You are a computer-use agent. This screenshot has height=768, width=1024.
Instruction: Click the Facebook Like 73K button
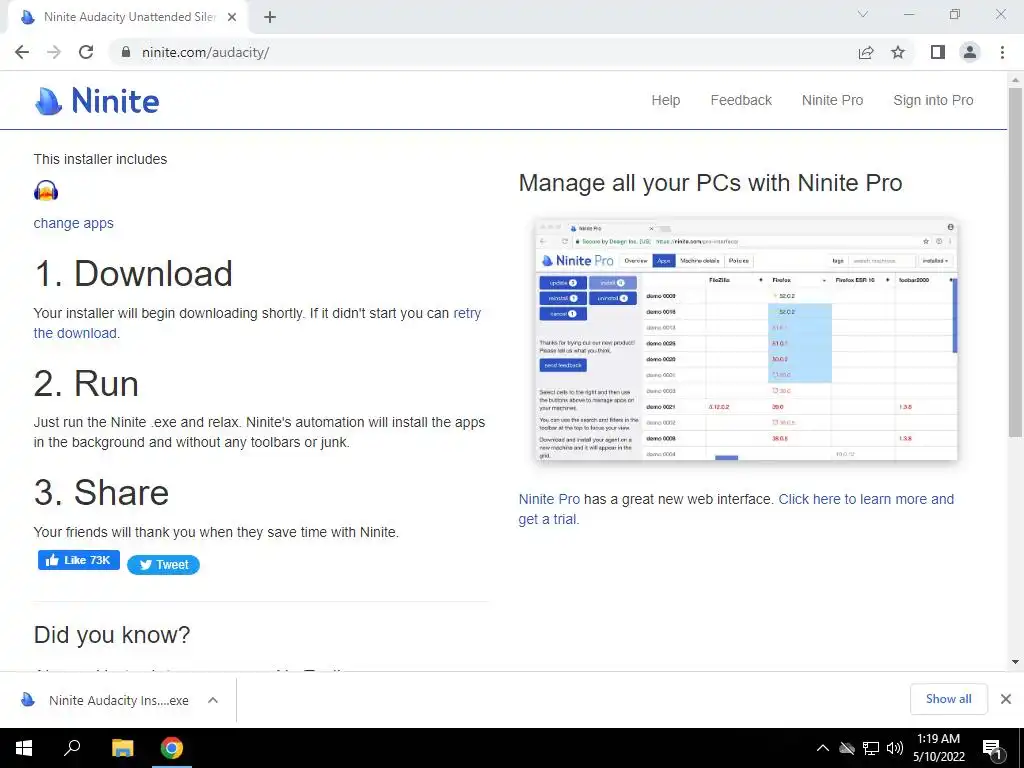click(x=79, y=560)
